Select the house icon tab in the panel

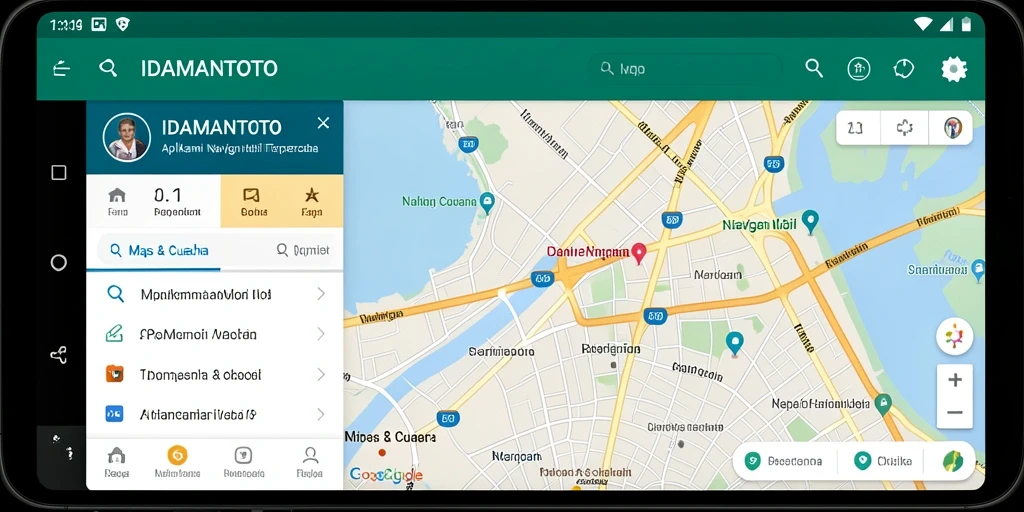[x=118, y=201]
